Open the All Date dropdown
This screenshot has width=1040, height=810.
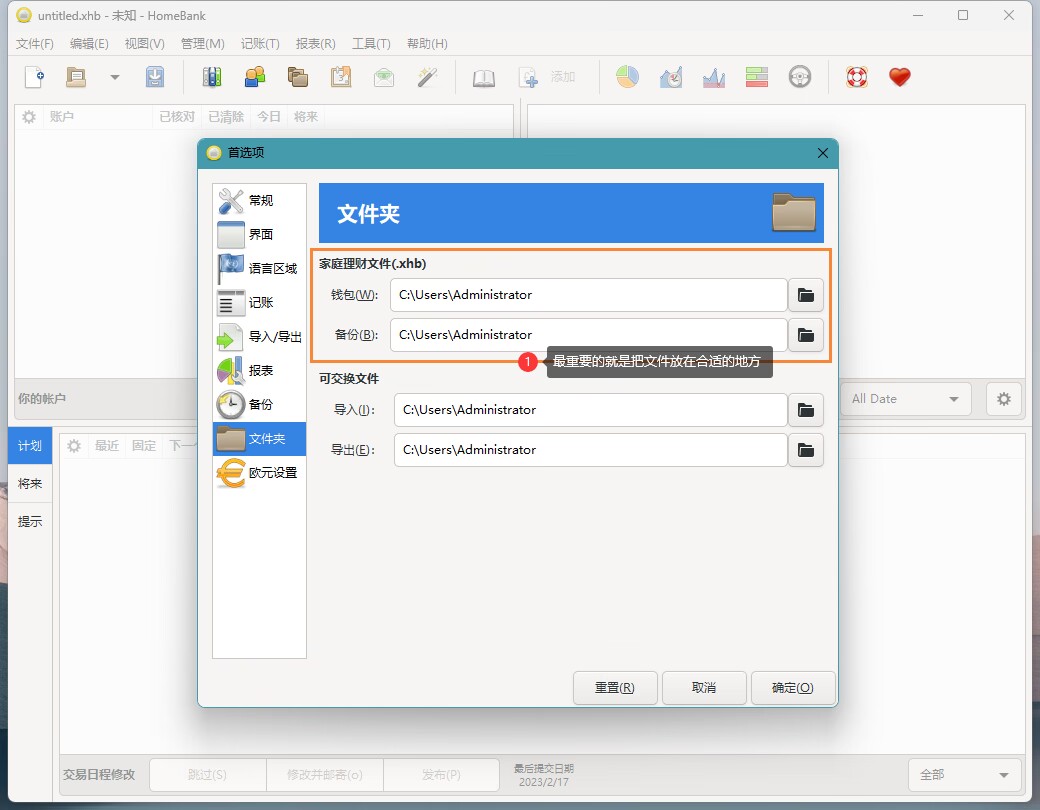906,399
